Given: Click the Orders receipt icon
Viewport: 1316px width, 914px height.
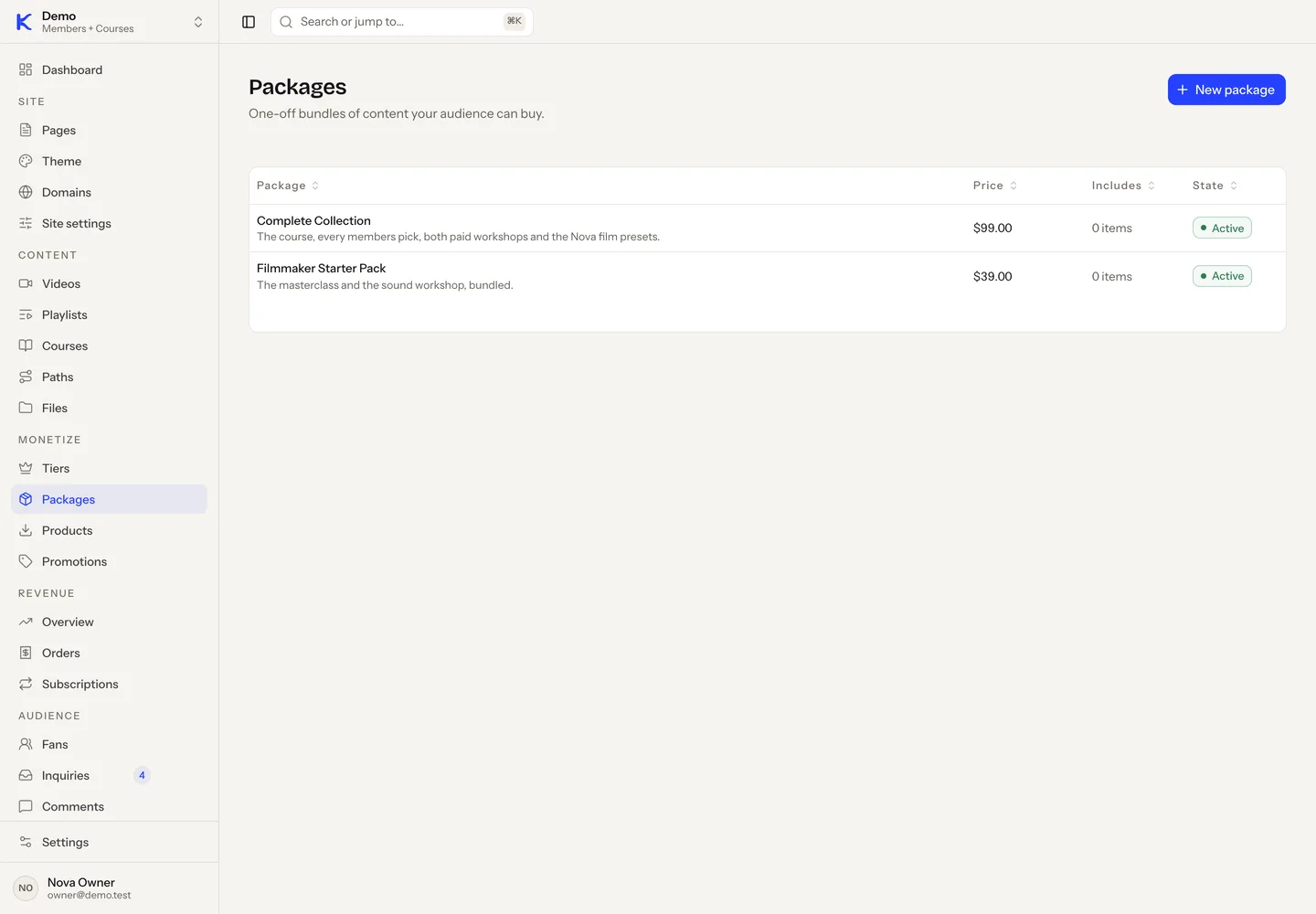Looking at the screenshot, I should pos(26,653).
